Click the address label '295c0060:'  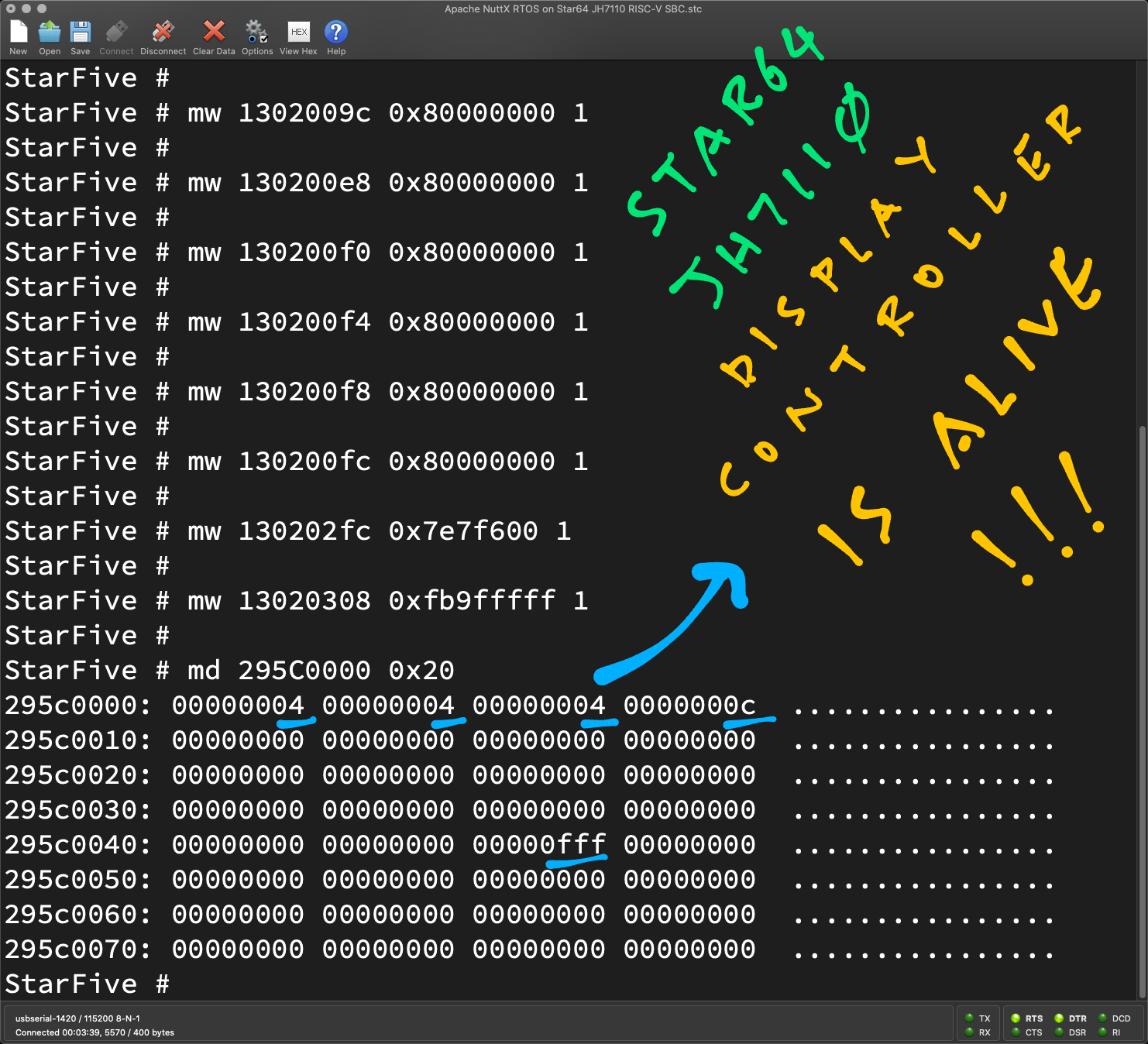[77, 915]
